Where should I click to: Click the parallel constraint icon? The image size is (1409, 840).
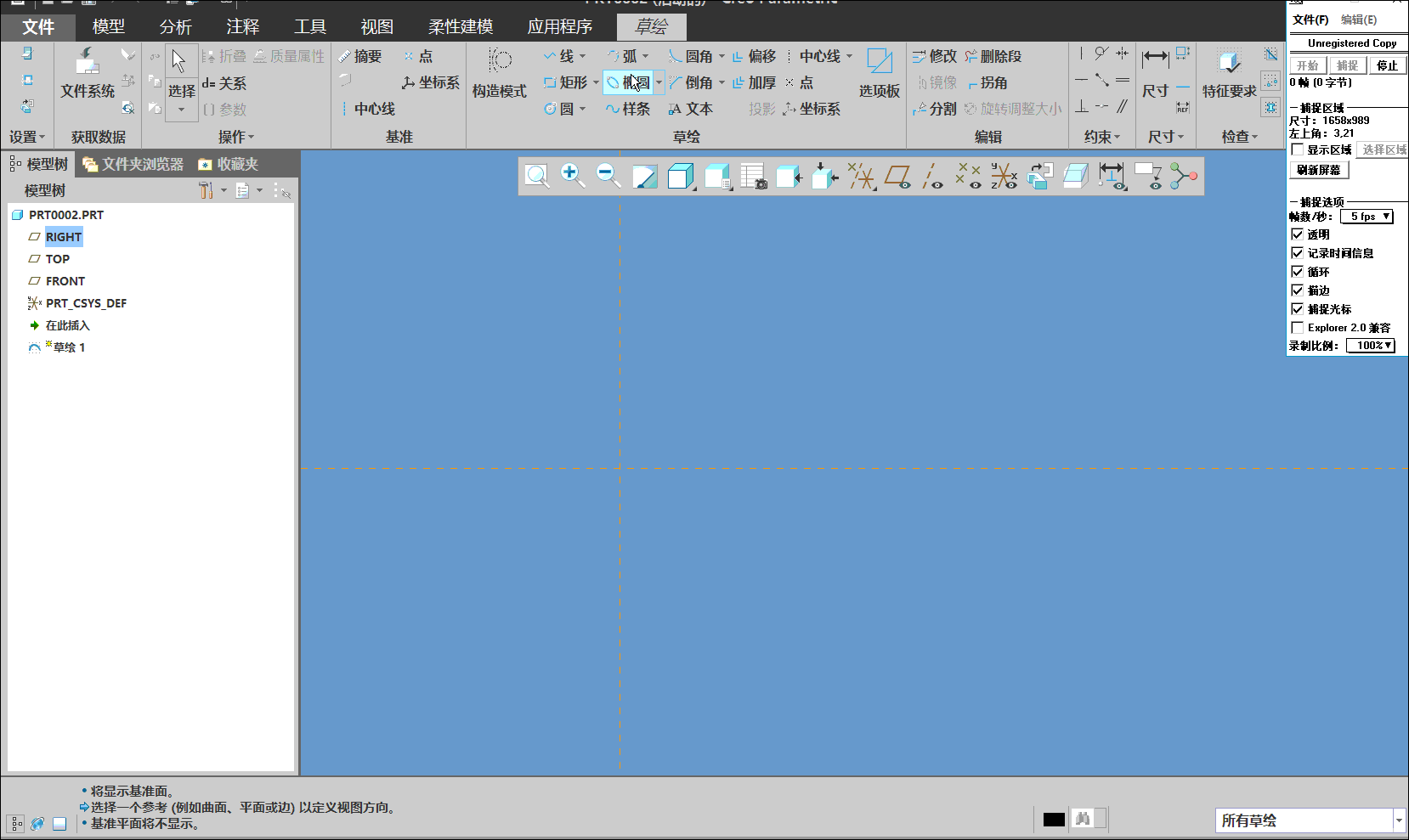pyautogui.click(x=1123, y=106)
